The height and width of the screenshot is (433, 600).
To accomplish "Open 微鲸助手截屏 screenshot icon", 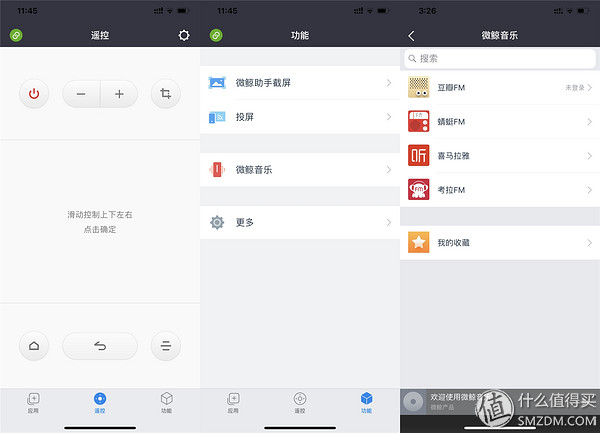I will coord(217,83).
